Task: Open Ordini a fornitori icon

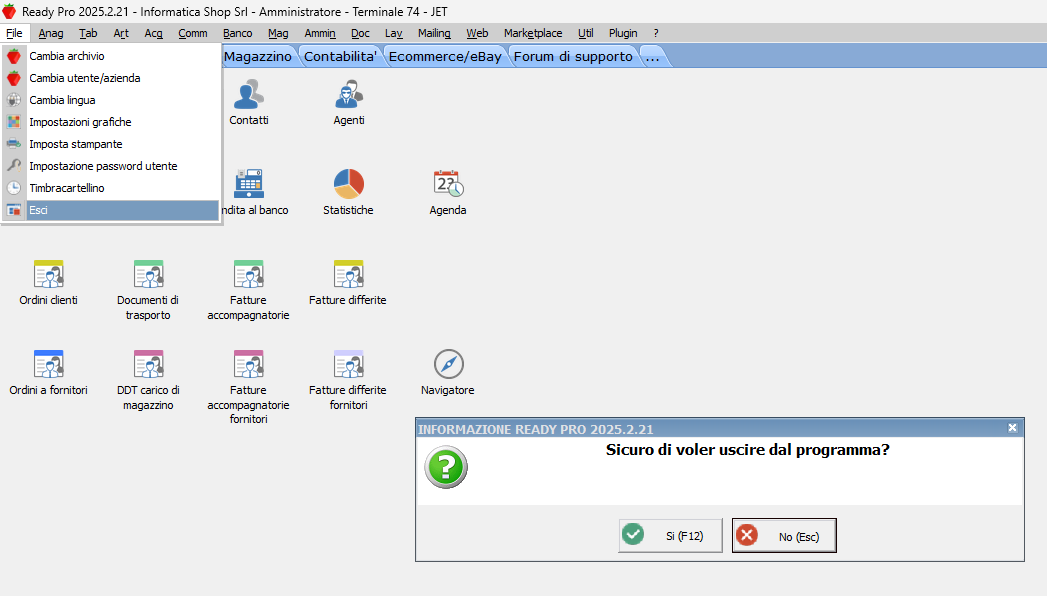Action: coord(49,364)
